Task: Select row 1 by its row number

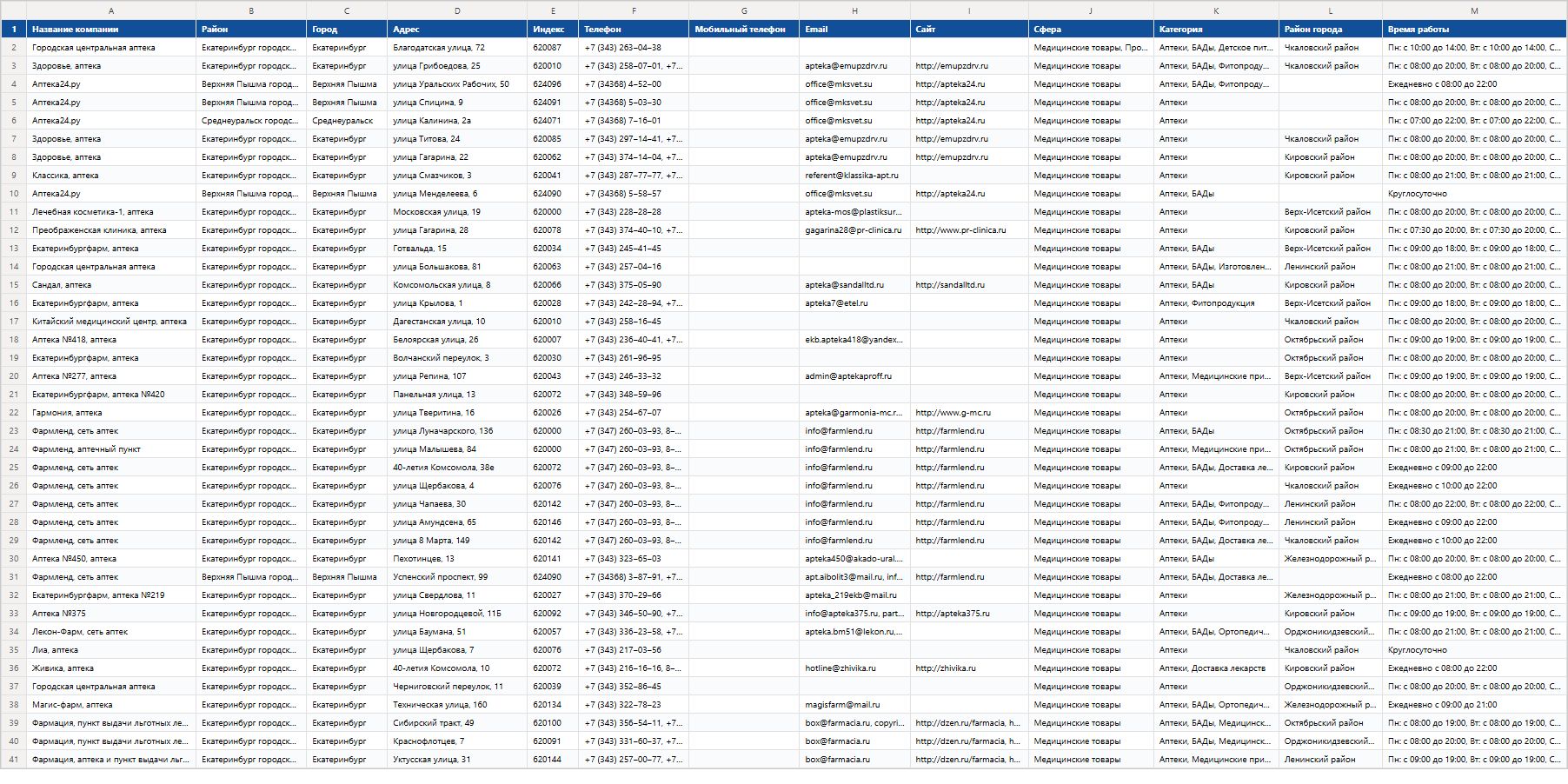Action: click(x=14, y=29)
